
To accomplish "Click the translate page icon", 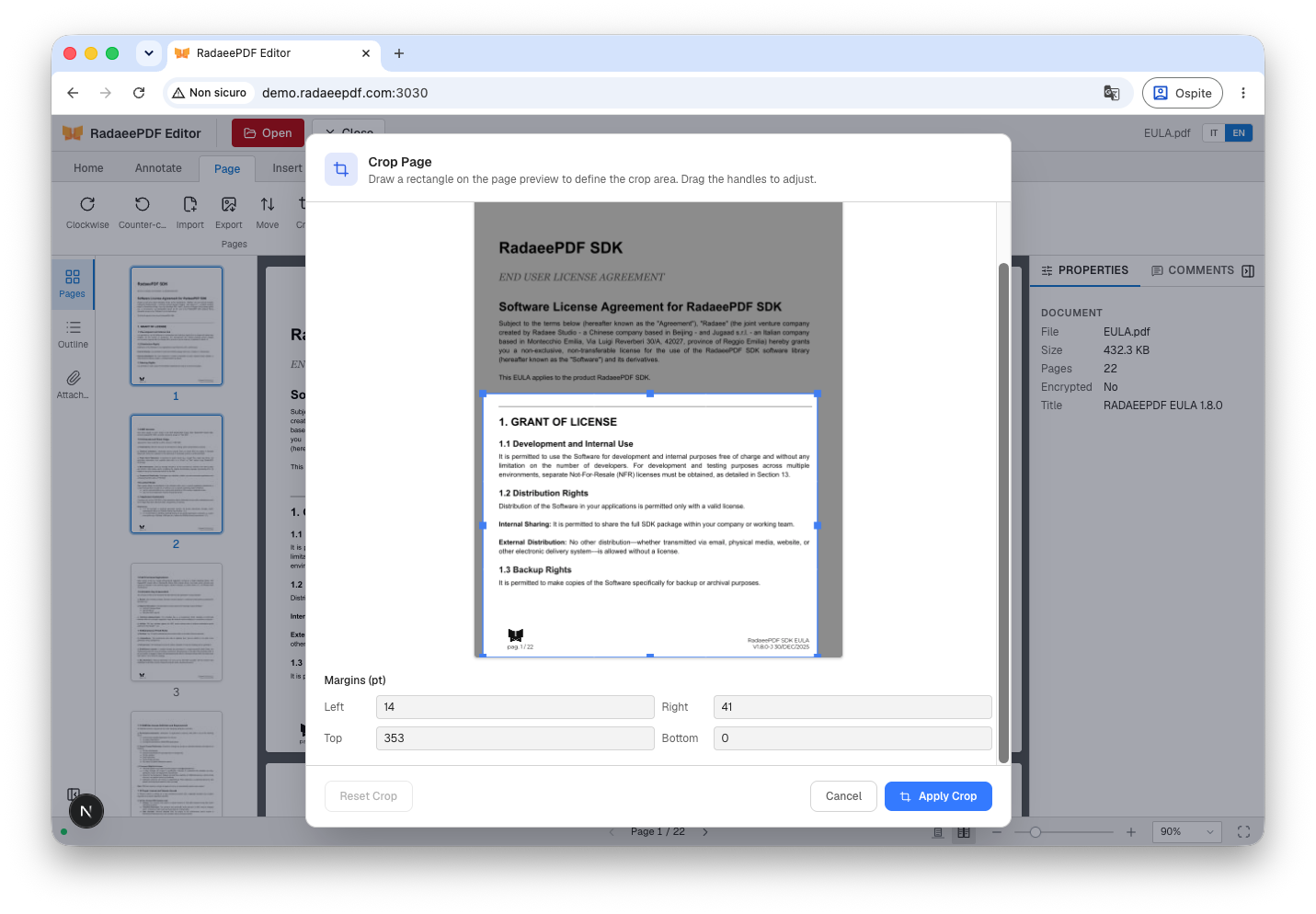I will point(1112,93).
